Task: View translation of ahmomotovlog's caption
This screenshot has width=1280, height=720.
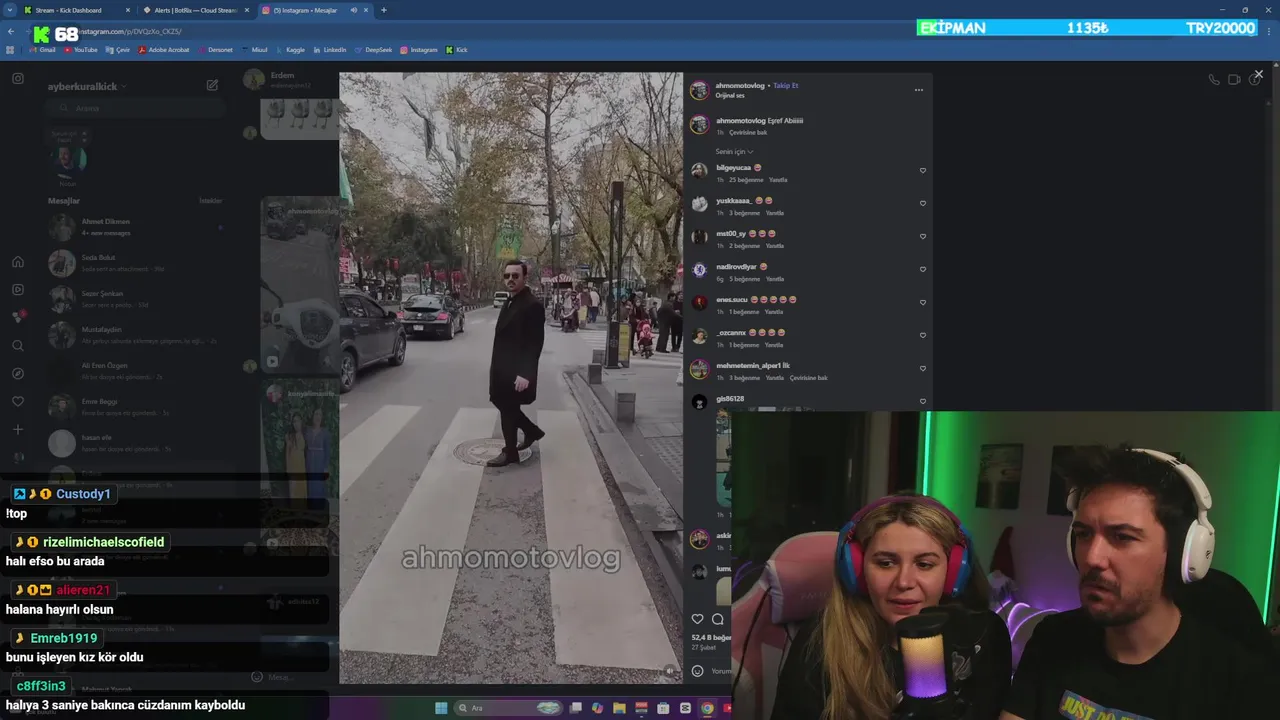Action: [748, 132]
